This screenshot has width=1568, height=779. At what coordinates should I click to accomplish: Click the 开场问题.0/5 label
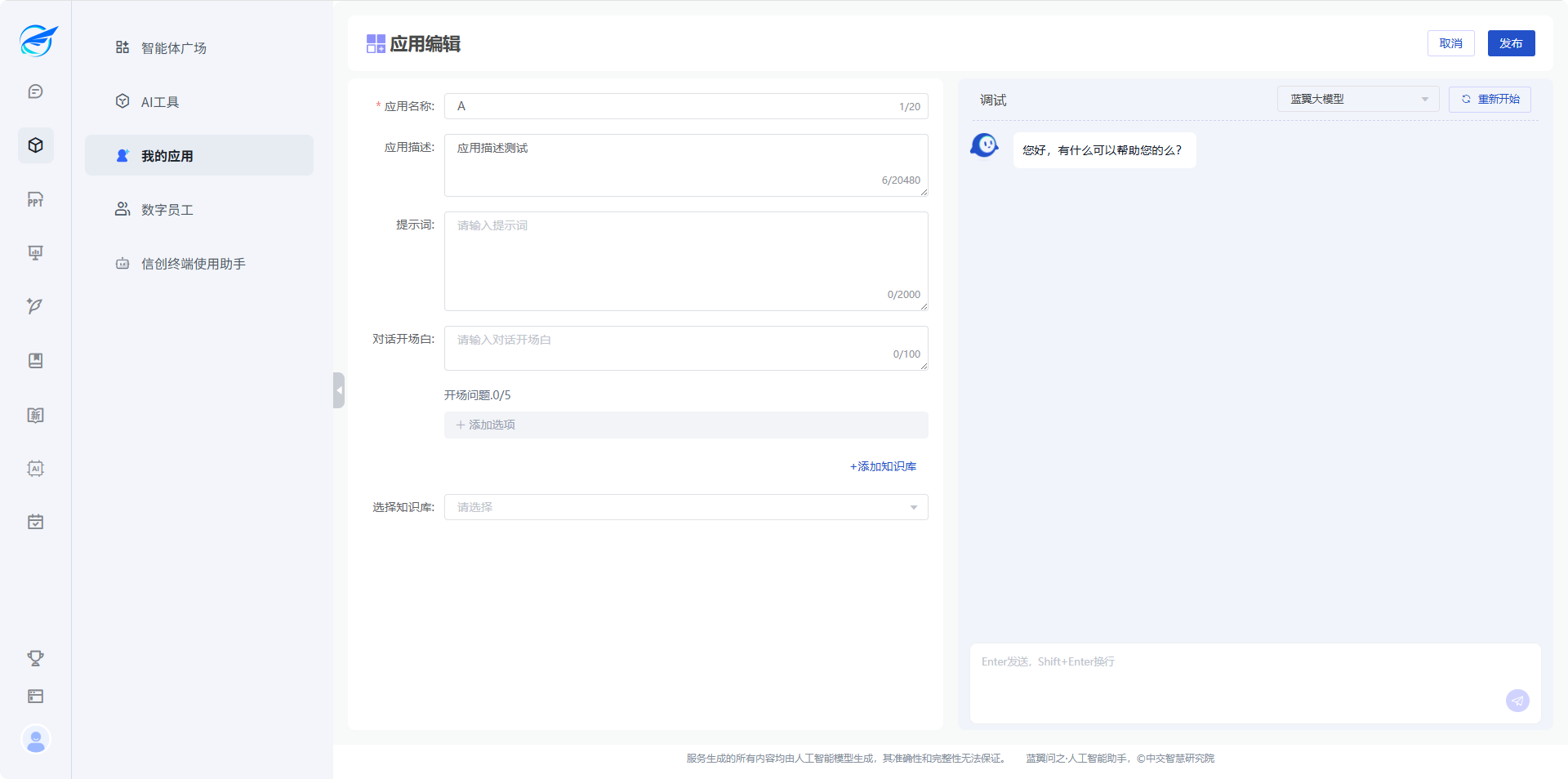pyautogui.click(x=478, y=395)
